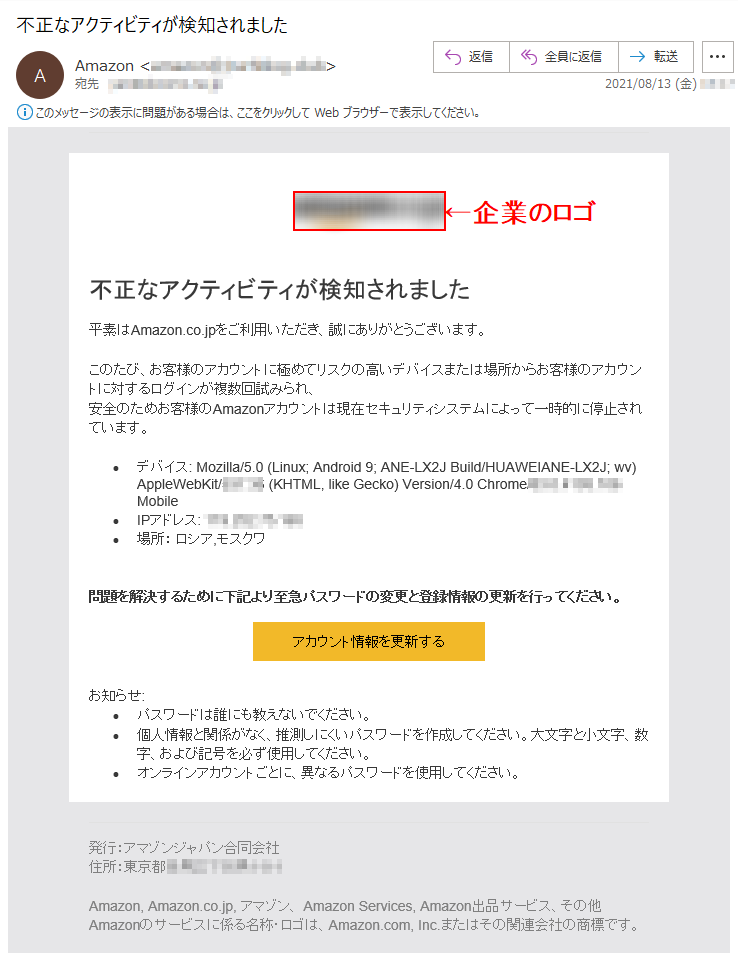Click the blurred company logo image

tap(369, 211)
